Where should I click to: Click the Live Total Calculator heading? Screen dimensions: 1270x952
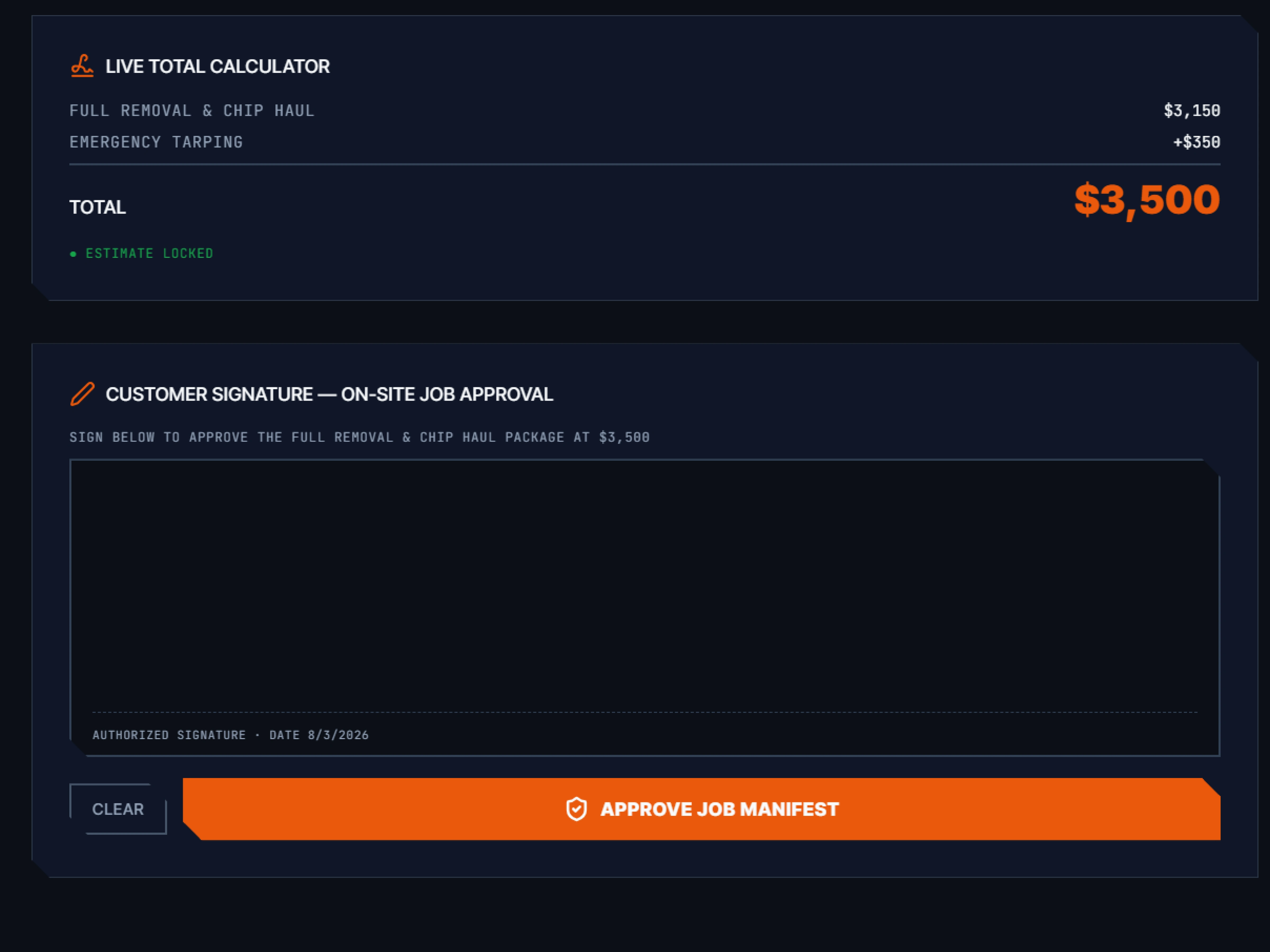coord(217,67)
